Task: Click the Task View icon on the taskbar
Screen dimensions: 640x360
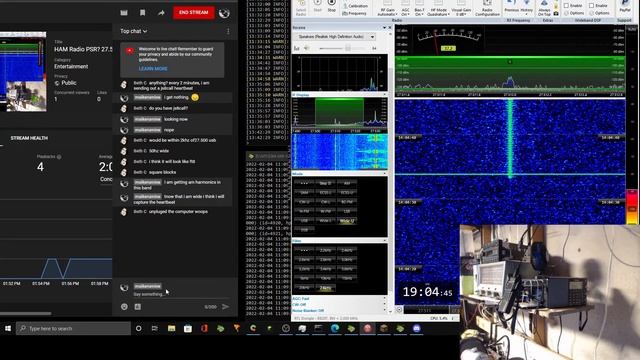Action: 155,328
